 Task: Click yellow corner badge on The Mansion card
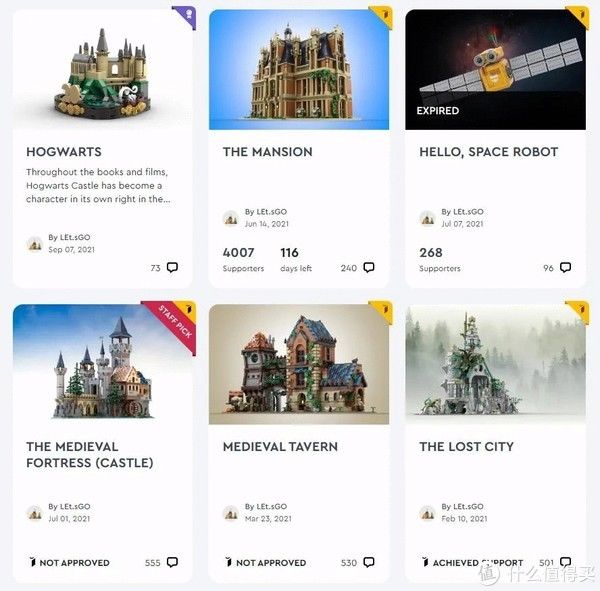(x=383, y=16)
